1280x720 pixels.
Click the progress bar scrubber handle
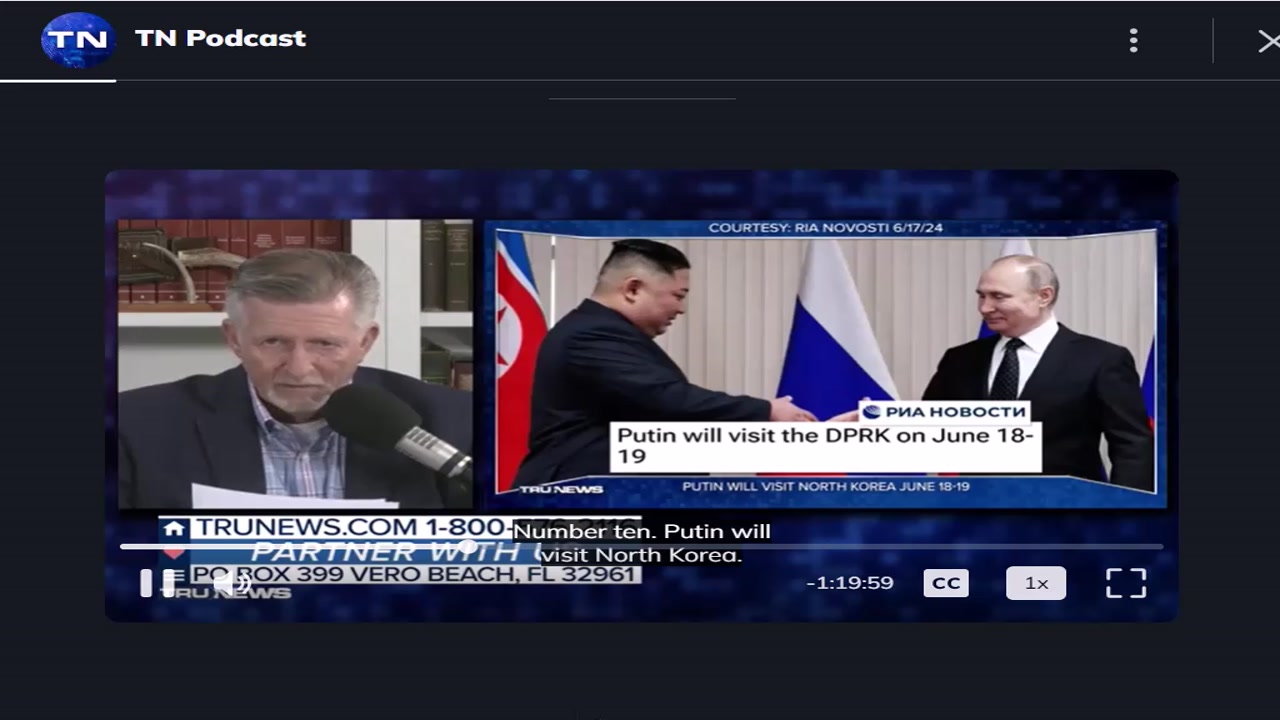[x=467, y=546]
